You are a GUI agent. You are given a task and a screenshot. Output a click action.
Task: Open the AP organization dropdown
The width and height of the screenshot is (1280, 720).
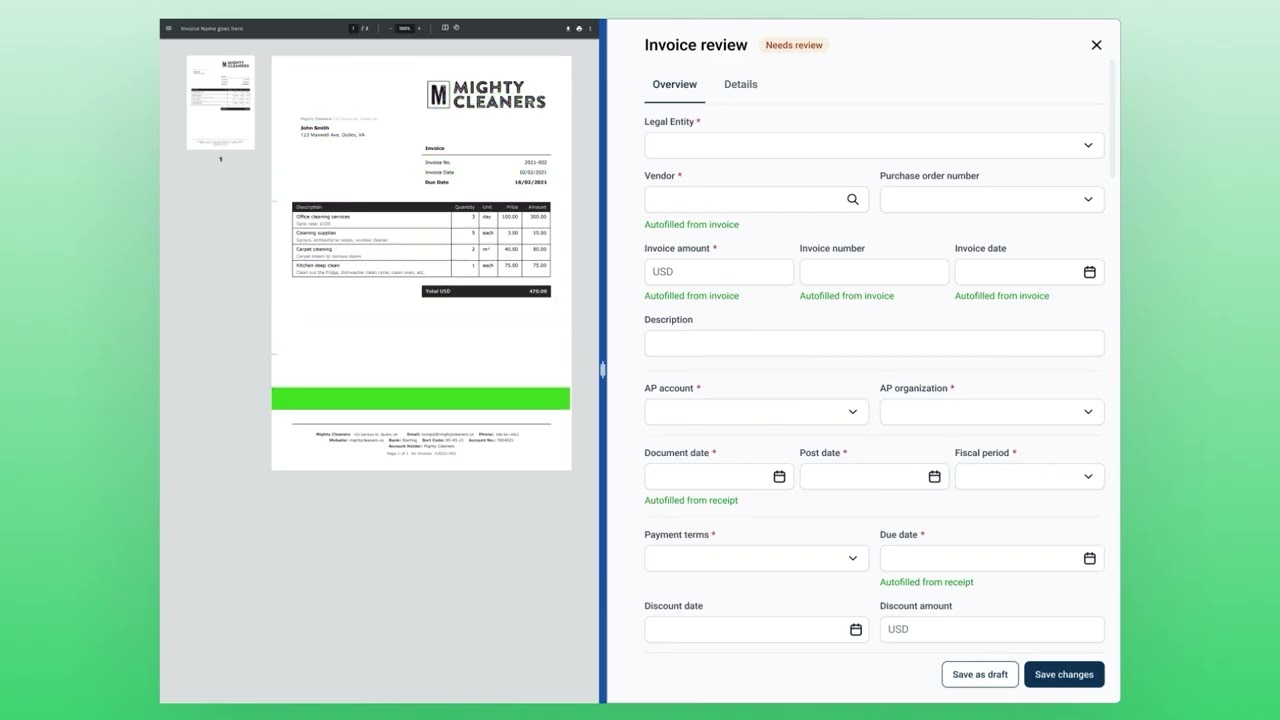tap(992, 412)
